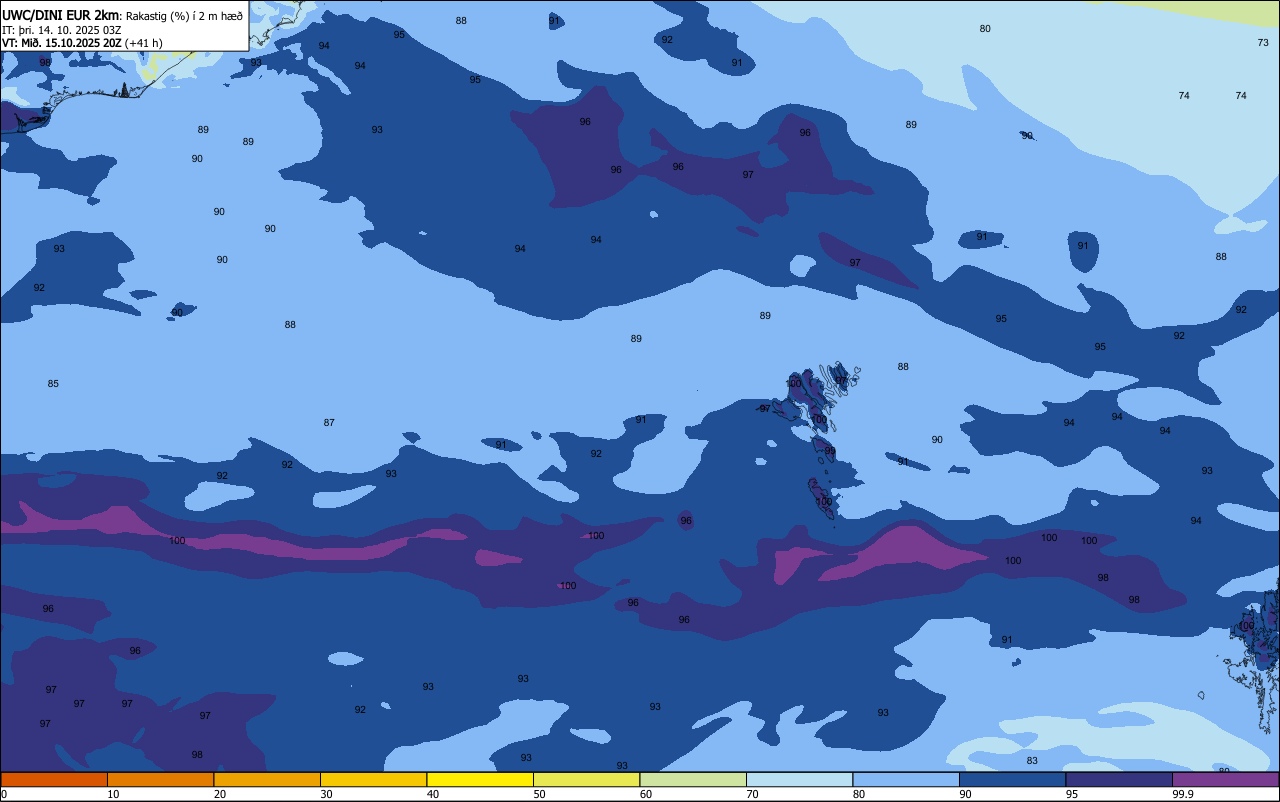Select the bright yellow 40–50 legend swatch
The height and width of the screenshot is (802, 1280).
coord(480,779)
